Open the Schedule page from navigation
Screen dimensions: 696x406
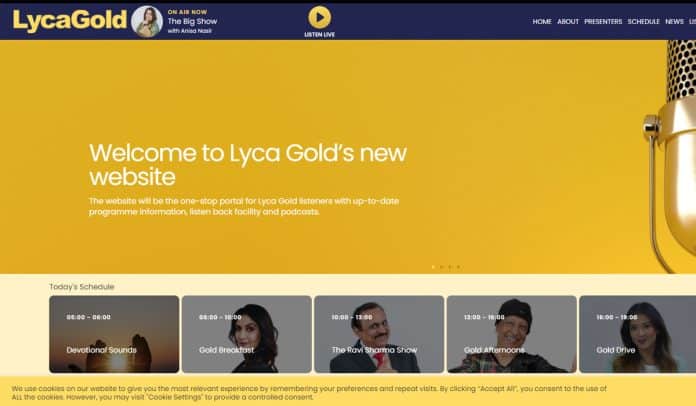click(x=643, y=21)
